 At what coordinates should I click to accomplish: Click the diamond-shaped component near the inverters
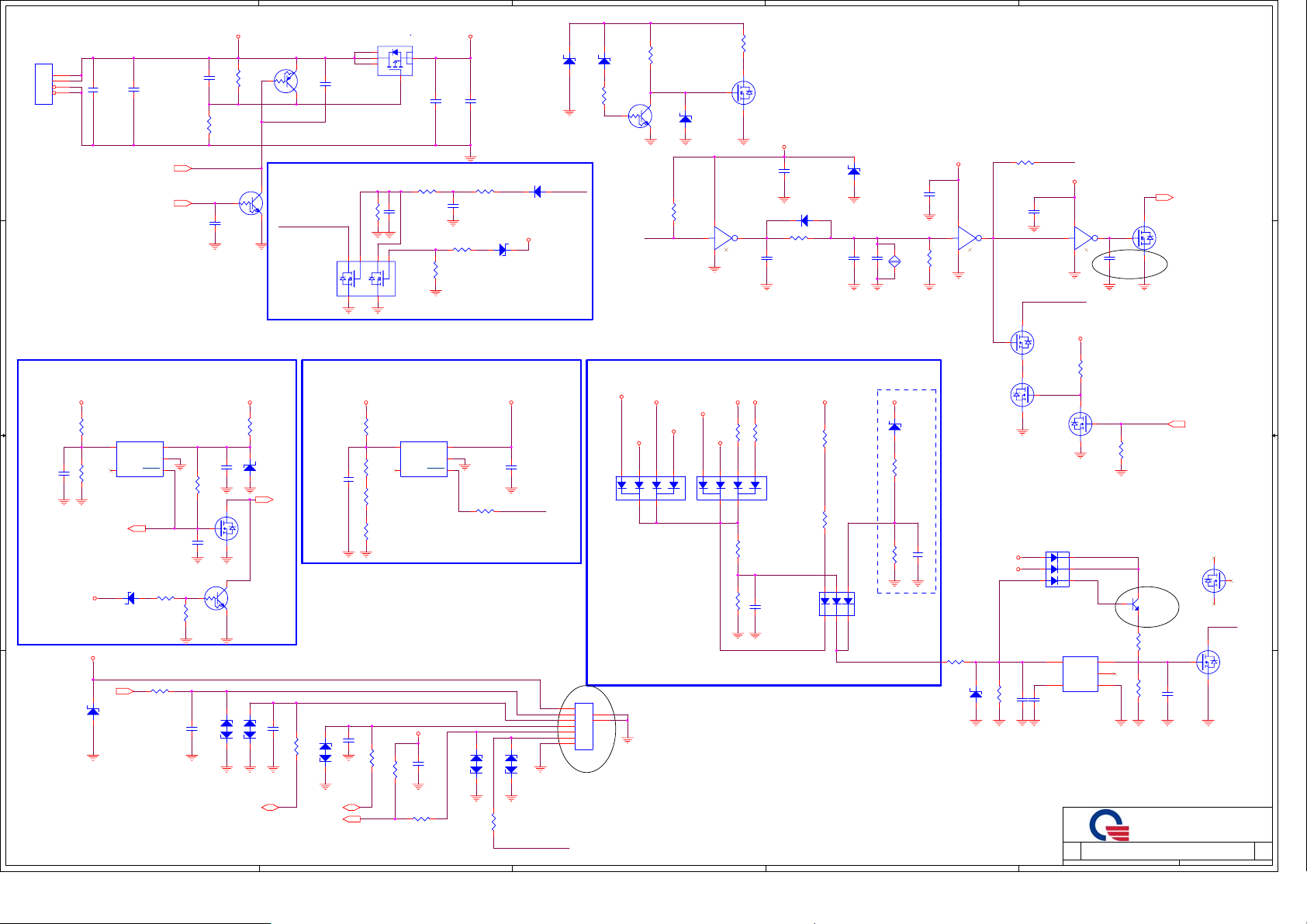click(x=894, y=262)
